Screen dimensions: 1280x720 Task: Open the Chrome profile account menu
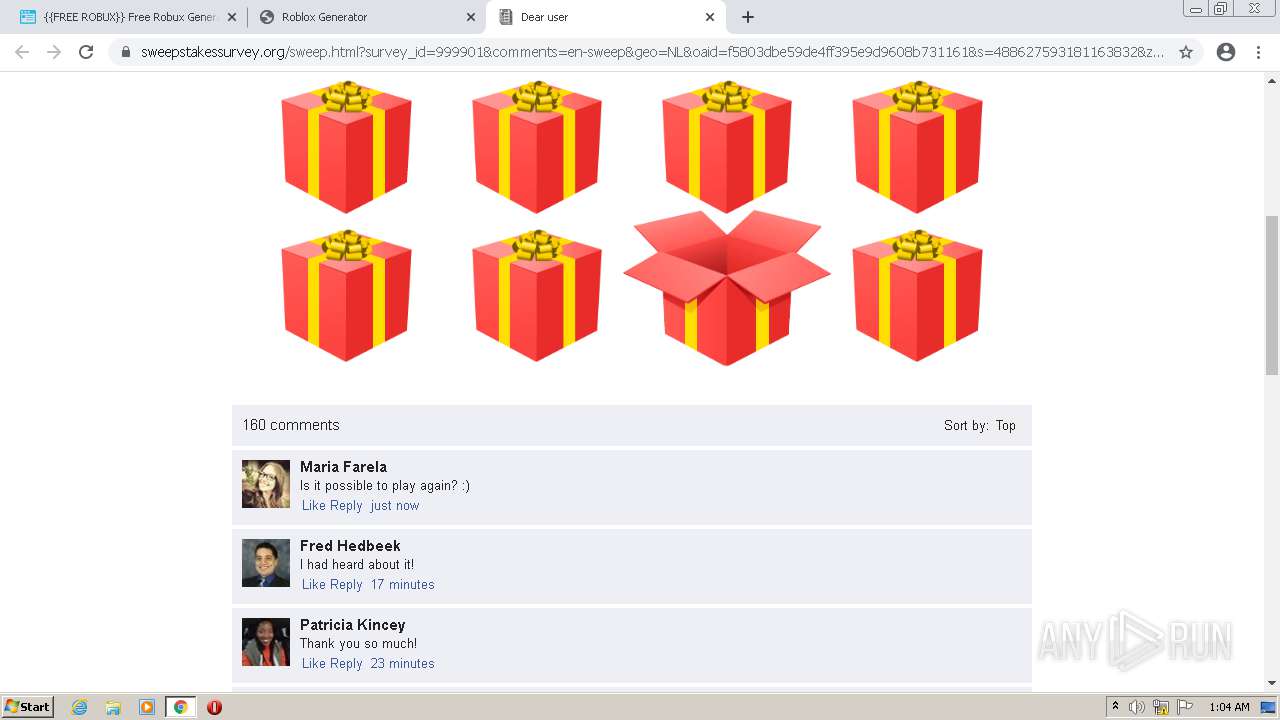coord(1226,52)
